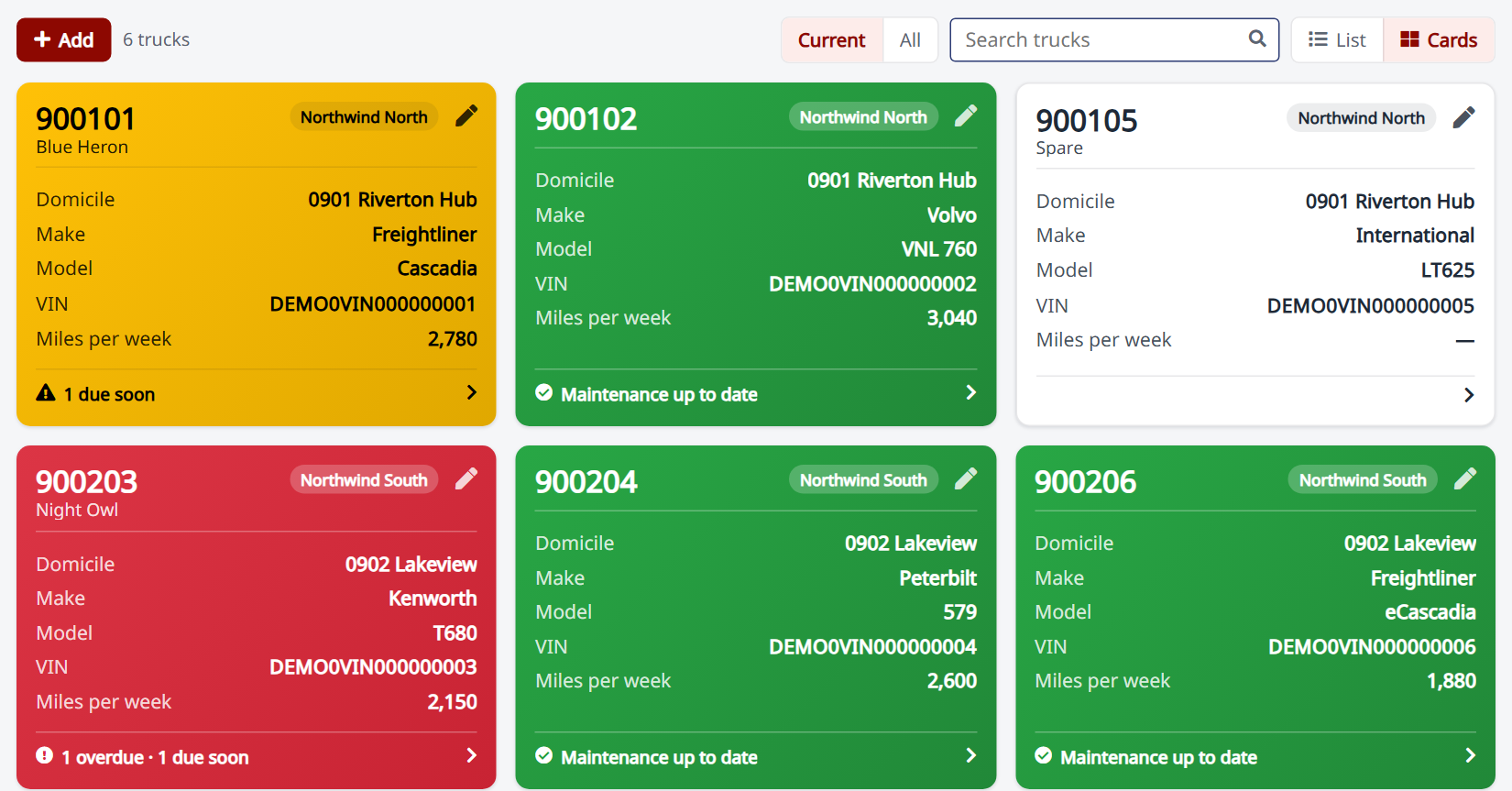
Task: Click Northwind South badge on 900204
Action: 863,480
